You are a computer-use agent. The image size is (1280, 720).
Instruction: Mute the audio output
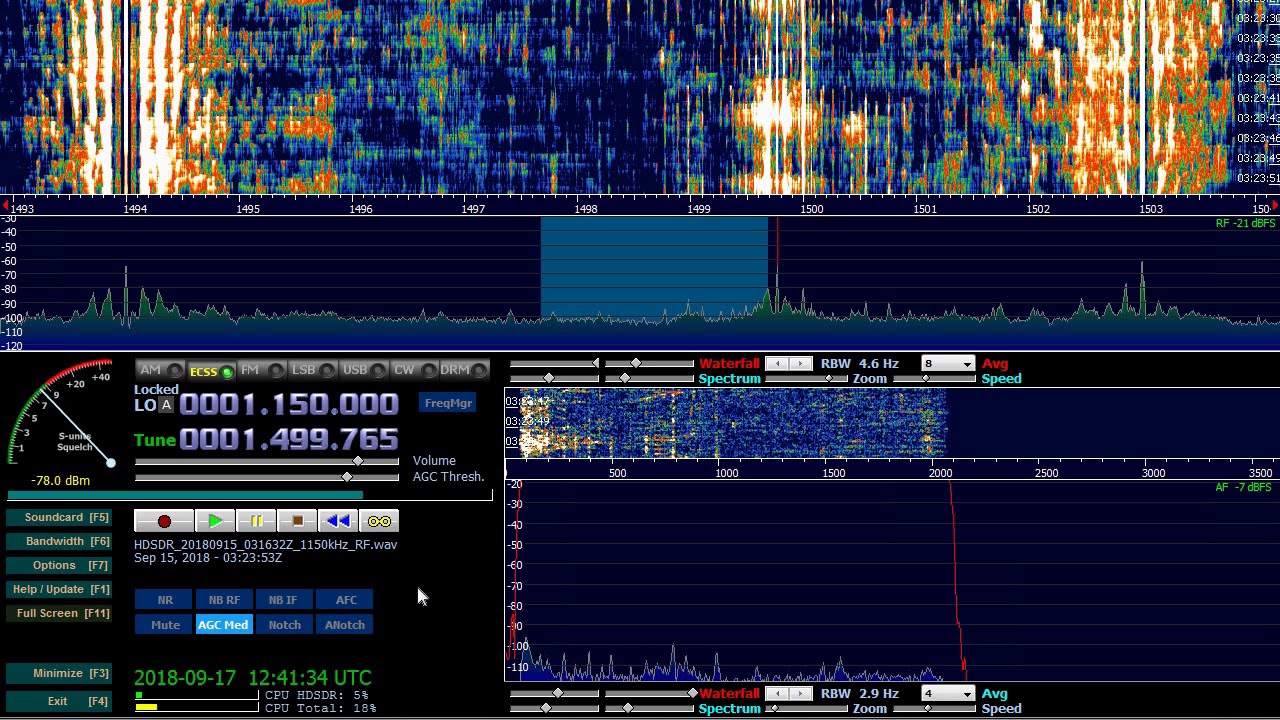tap(165, 625)
